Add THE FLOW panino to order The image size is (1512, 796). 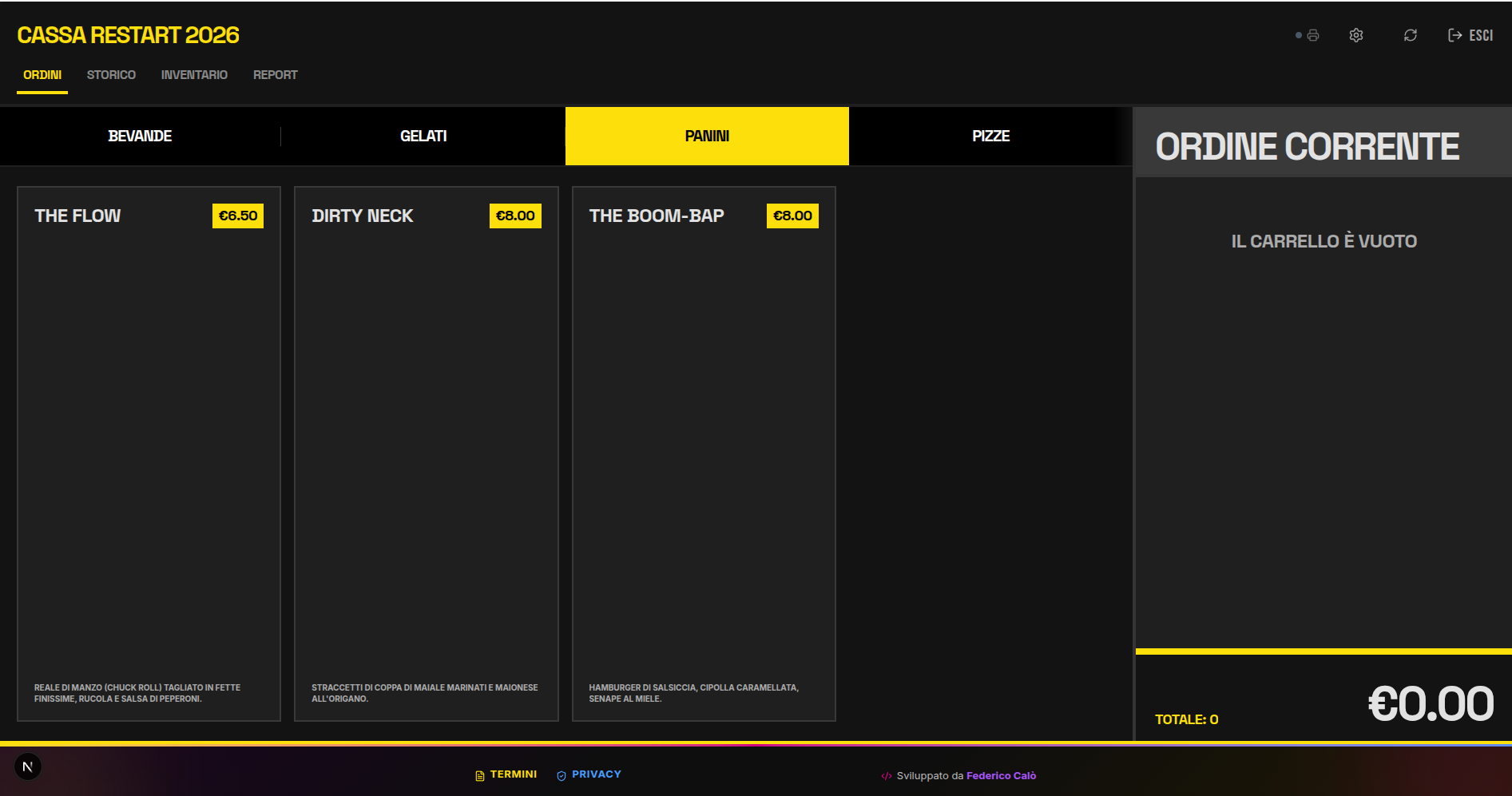(x=149, y=453)
